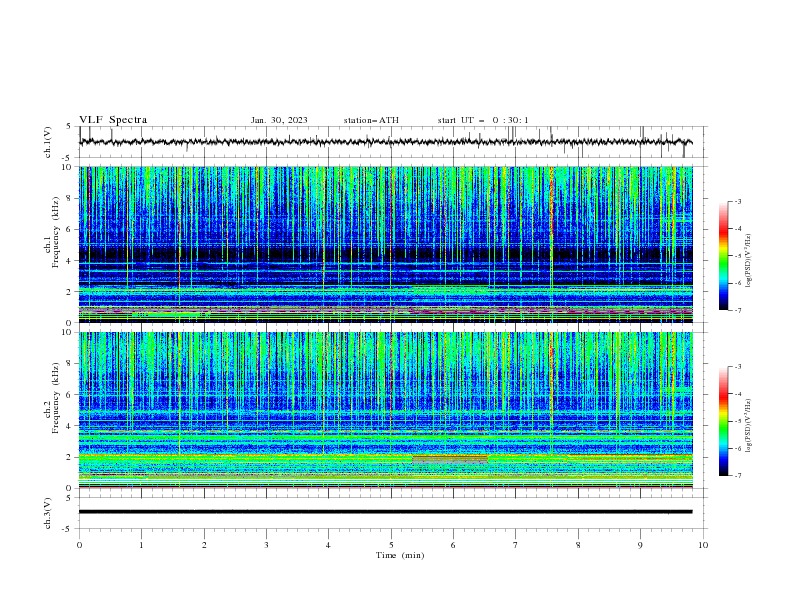Click time axis tick label "10" at the end
This screenshot has width=792, height=612.
click(x=703, y=545)
